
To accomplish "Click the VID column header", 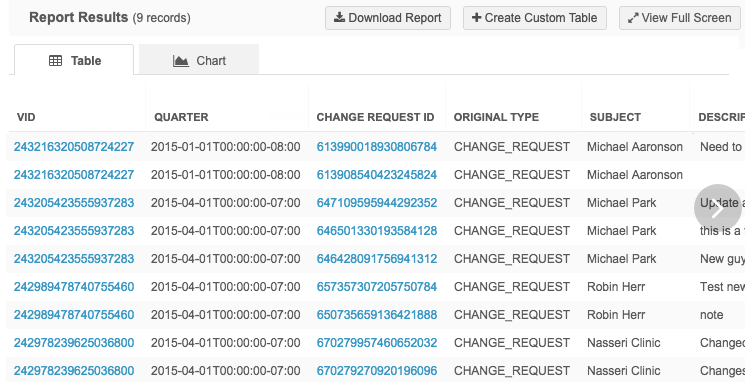I will (x=26, y=117).
